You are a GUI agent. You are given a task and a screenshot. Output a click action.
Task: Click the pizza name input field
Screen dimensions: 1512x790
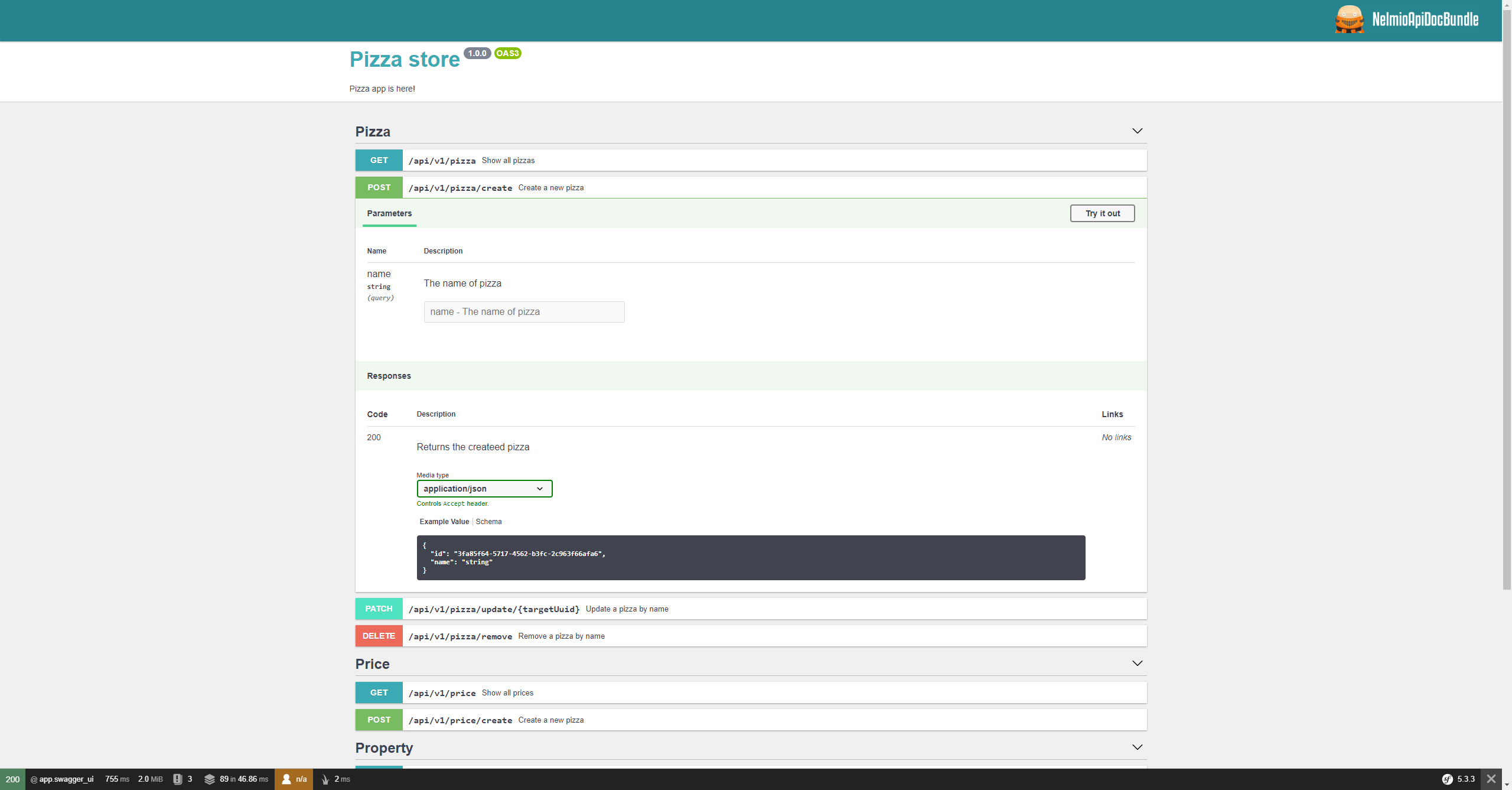524,312
